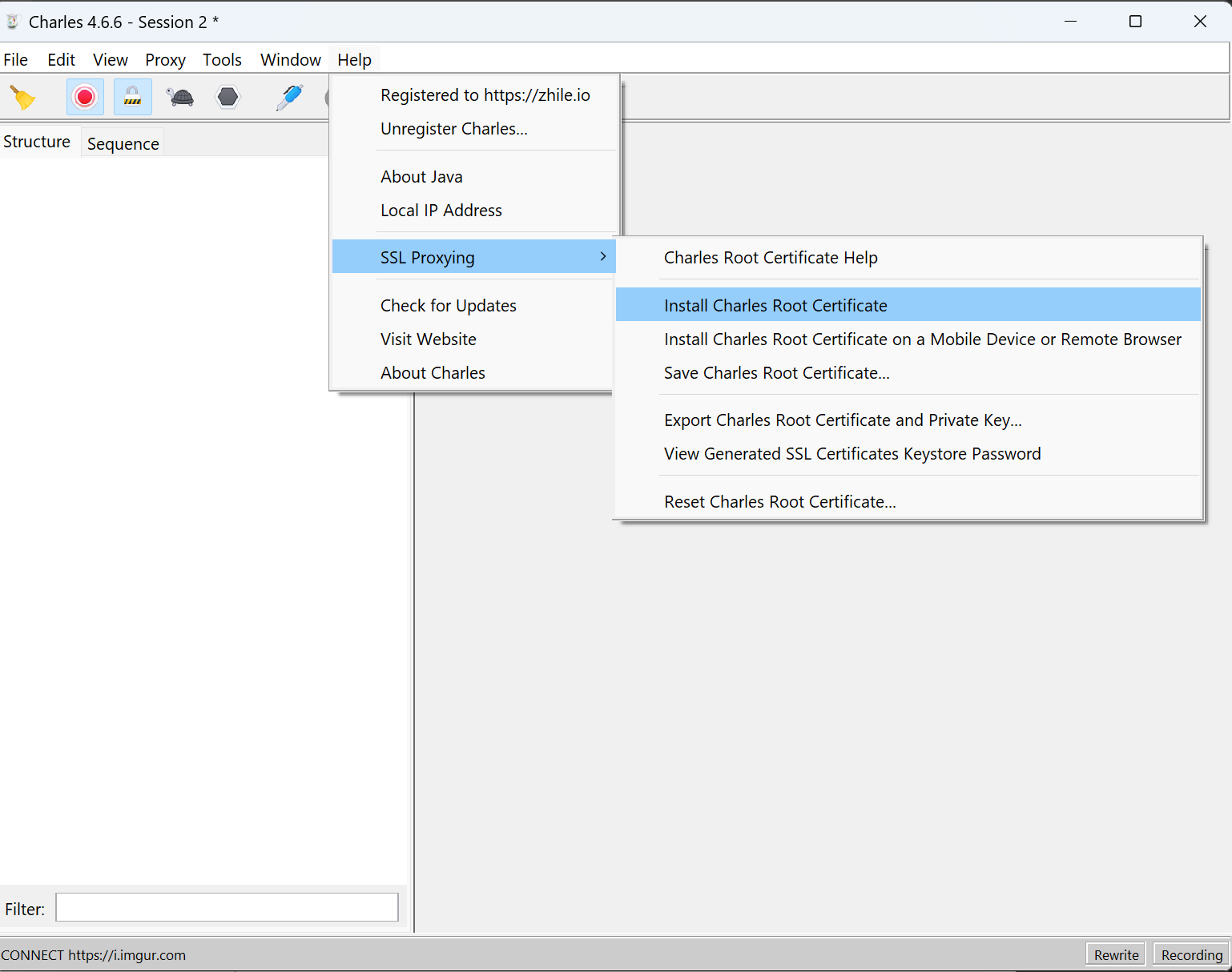Click the Charles app icon in title bar
The width and height of the screenshot is (1232, 972).
[x=13, y=22]
